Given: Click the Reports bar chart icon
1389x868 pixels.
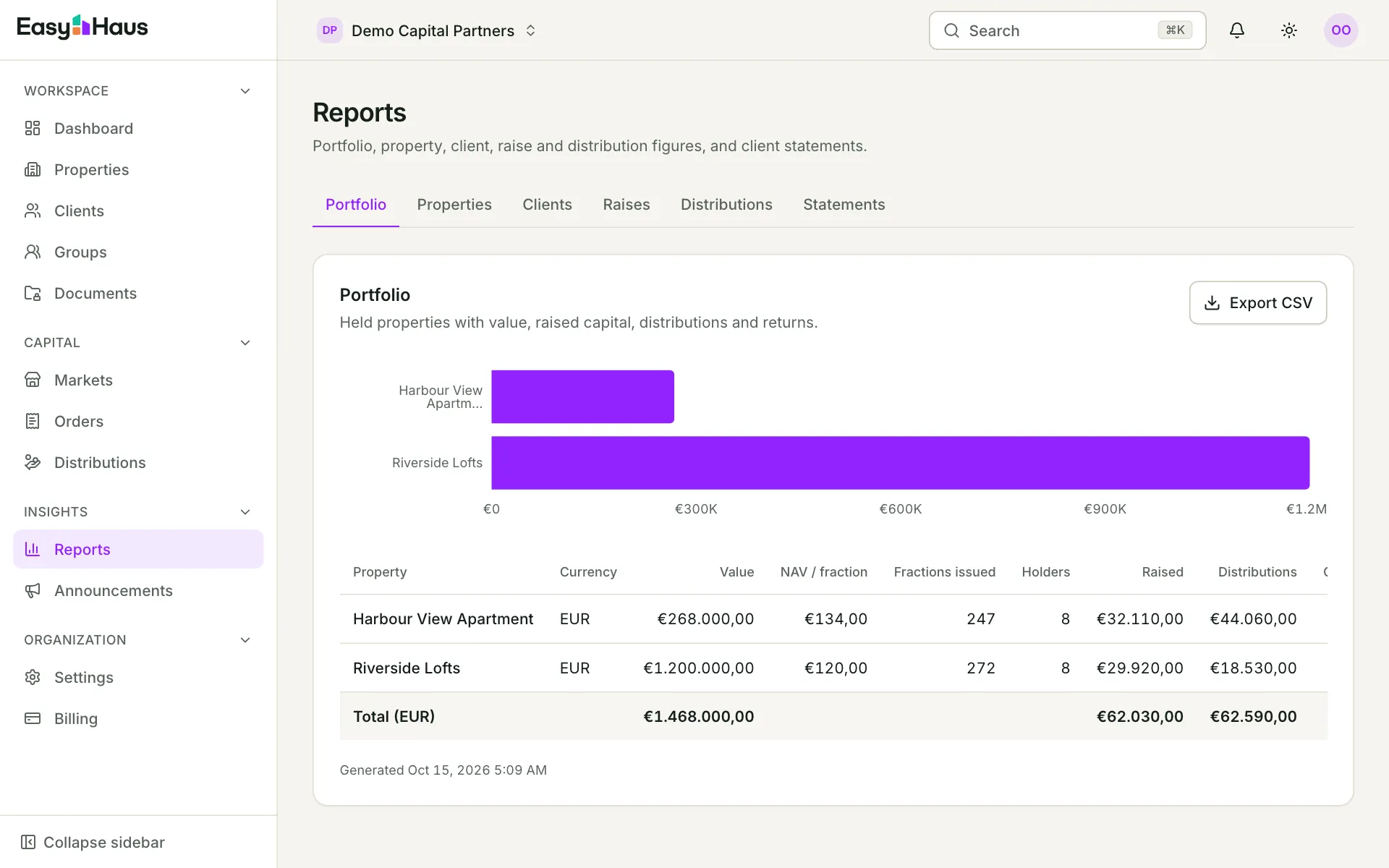Looking at the screenshot, I should pyautogui.click(x=33, y=549).
